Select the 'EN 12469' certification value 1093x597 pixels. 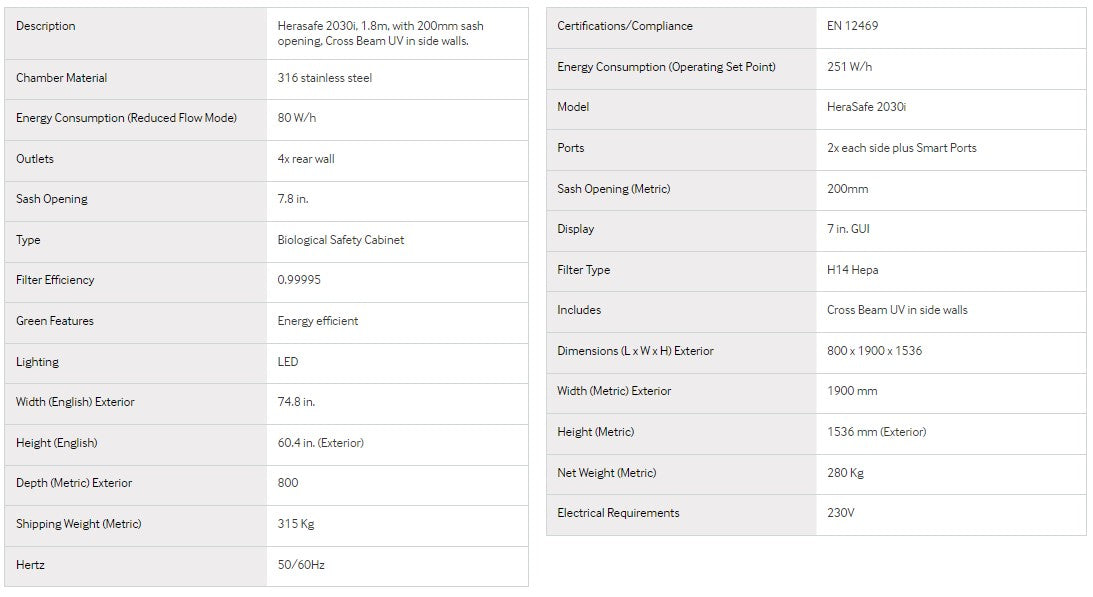pos(852,26)
